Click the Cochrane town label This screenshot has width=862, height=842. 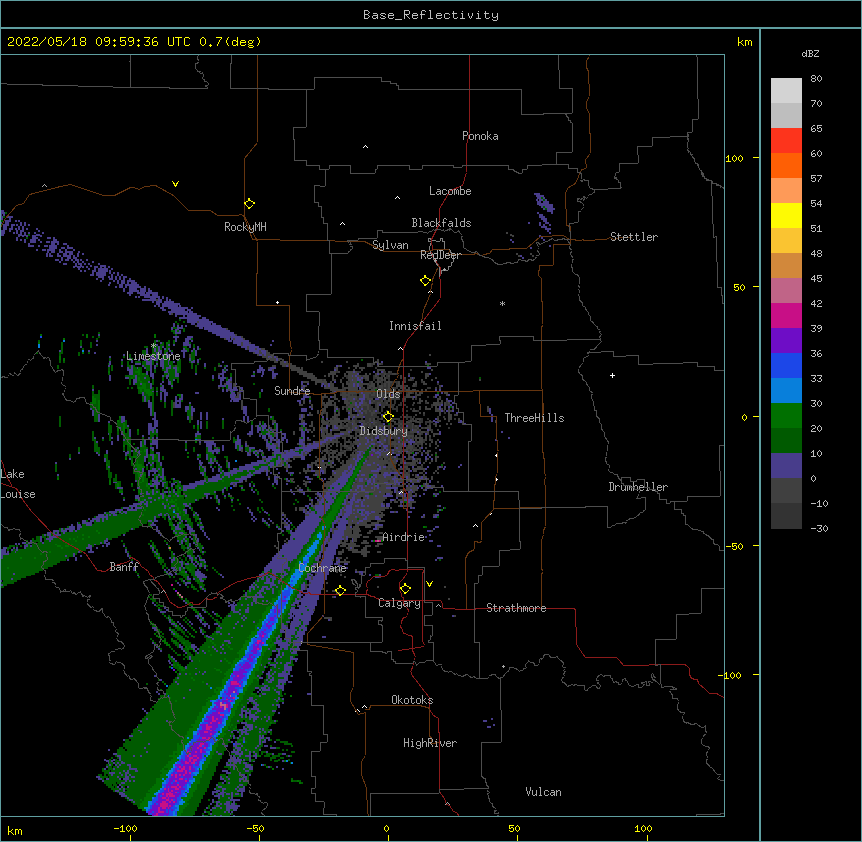coord(322,568)
